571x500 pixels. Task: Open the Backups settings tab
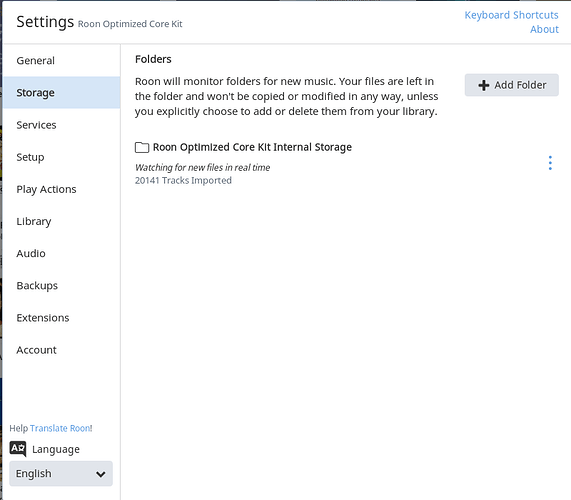pyautogui.click(x=62, y=286)
